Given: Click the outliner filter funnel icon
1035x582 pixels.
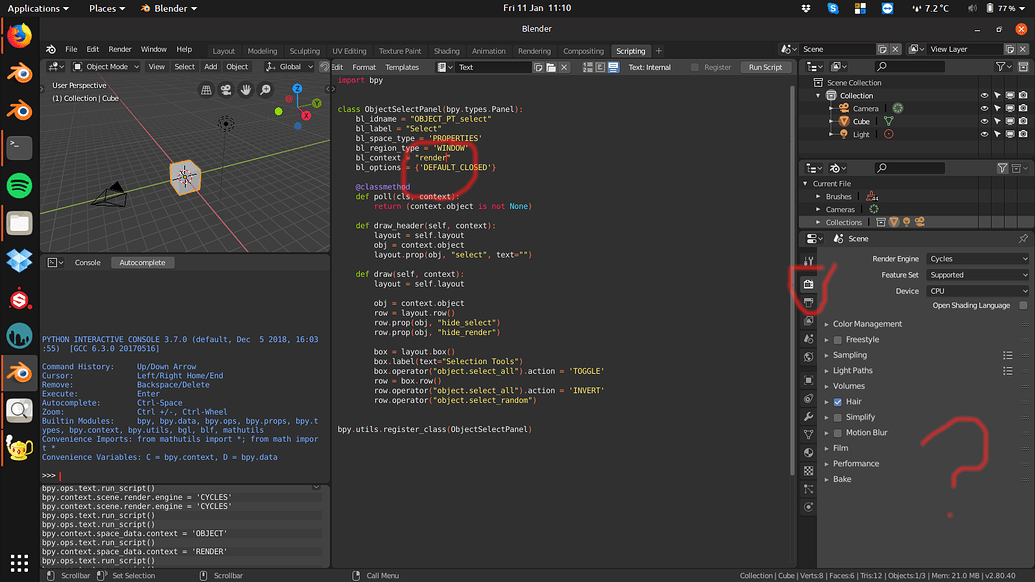Looking at the screenshot, I should click(1000, 67).
